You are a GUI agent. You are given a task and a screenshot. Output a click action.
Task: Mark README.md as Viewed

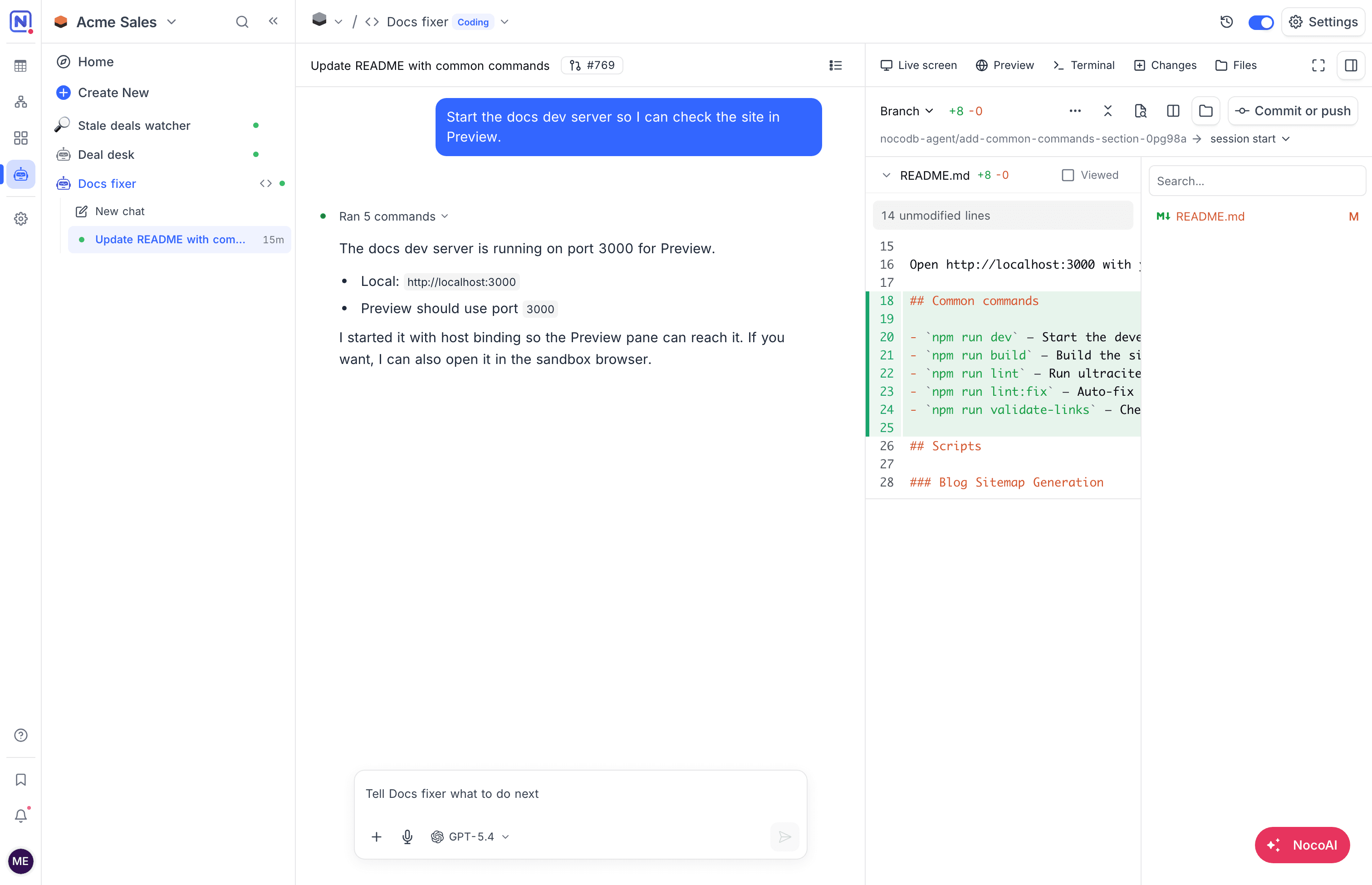tap(1068, 175)
